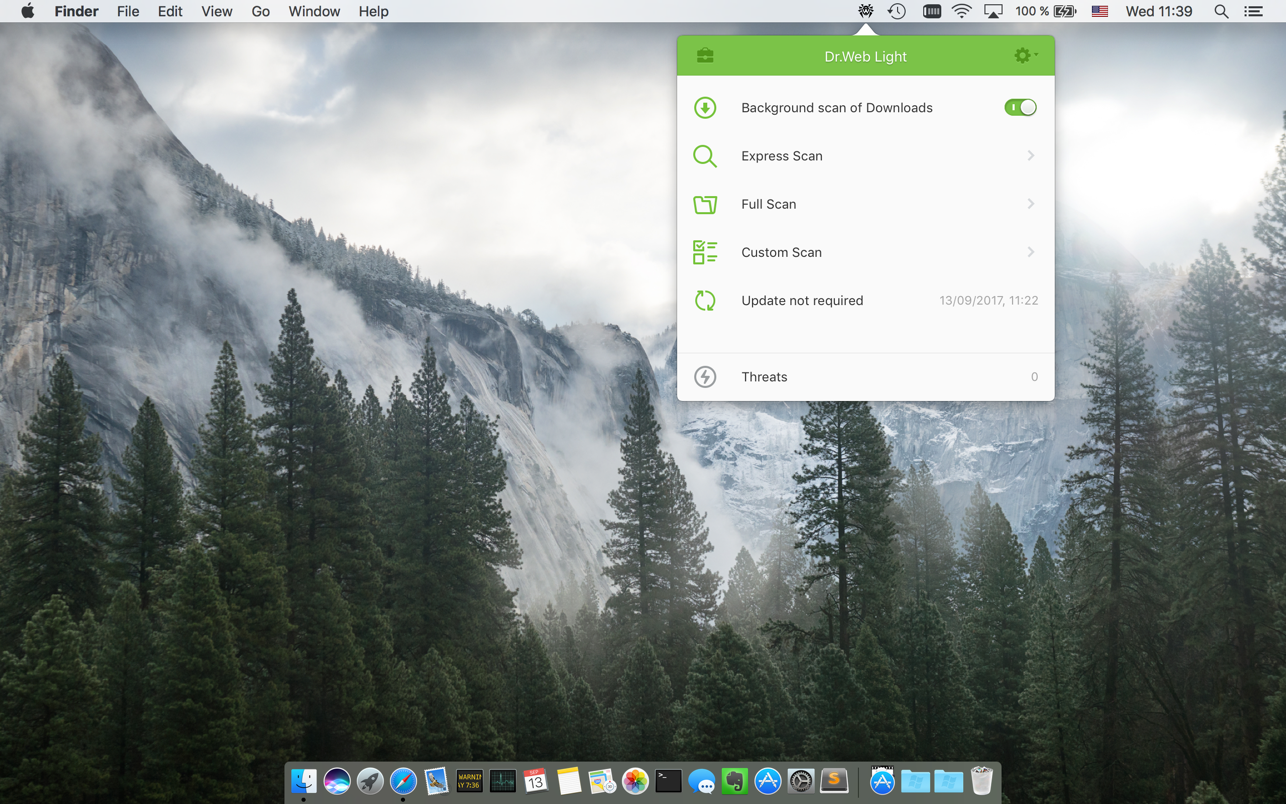Open the Dr.Web settings gear dropdown
This screenshot has height=804, width=1286.
(x=1025, y=56)
